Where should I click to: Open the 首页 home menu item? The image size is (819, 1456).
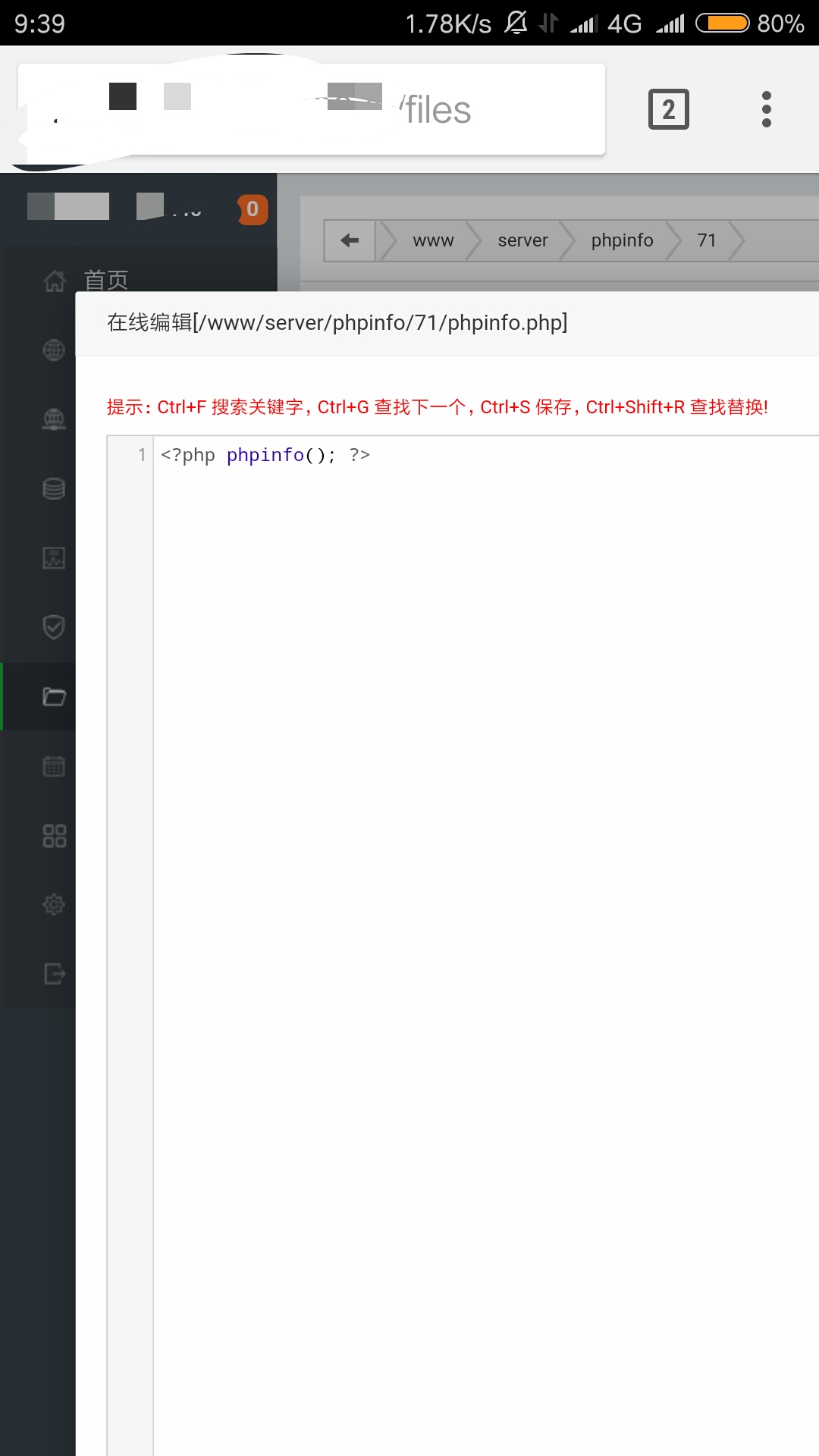(x=105, y=280)
